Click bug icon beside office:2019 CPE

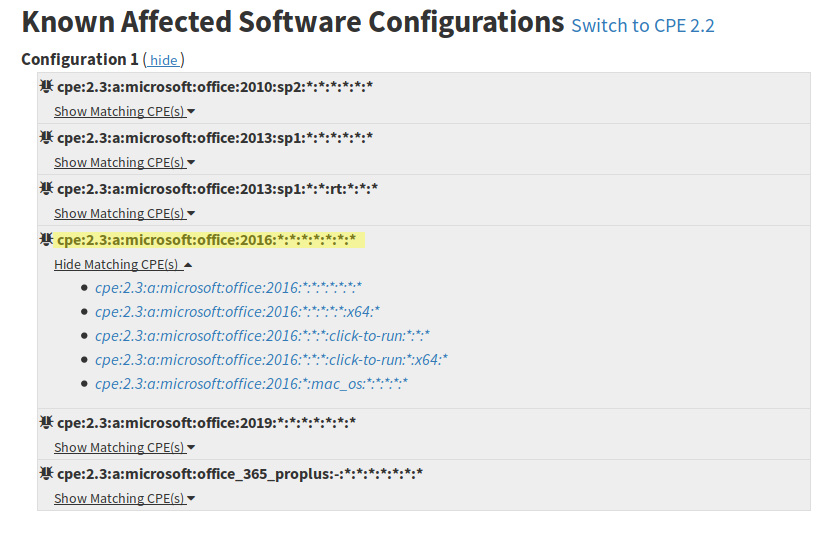pyautogui.click(x=46, y=422)
